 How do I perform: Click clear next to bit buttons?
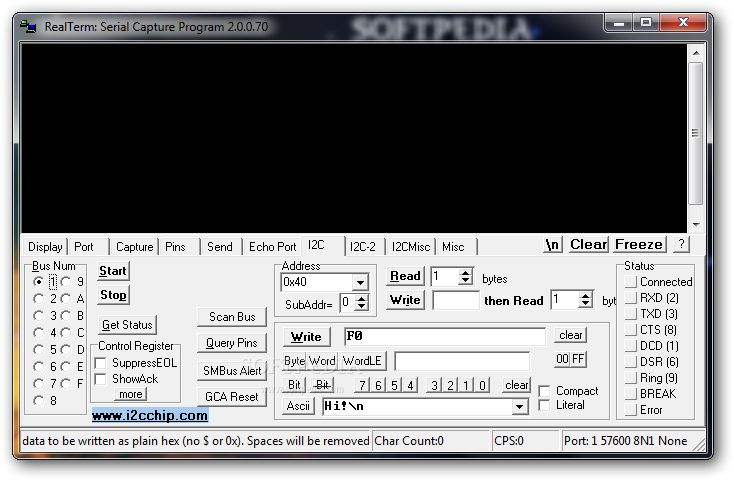[516, 385]
